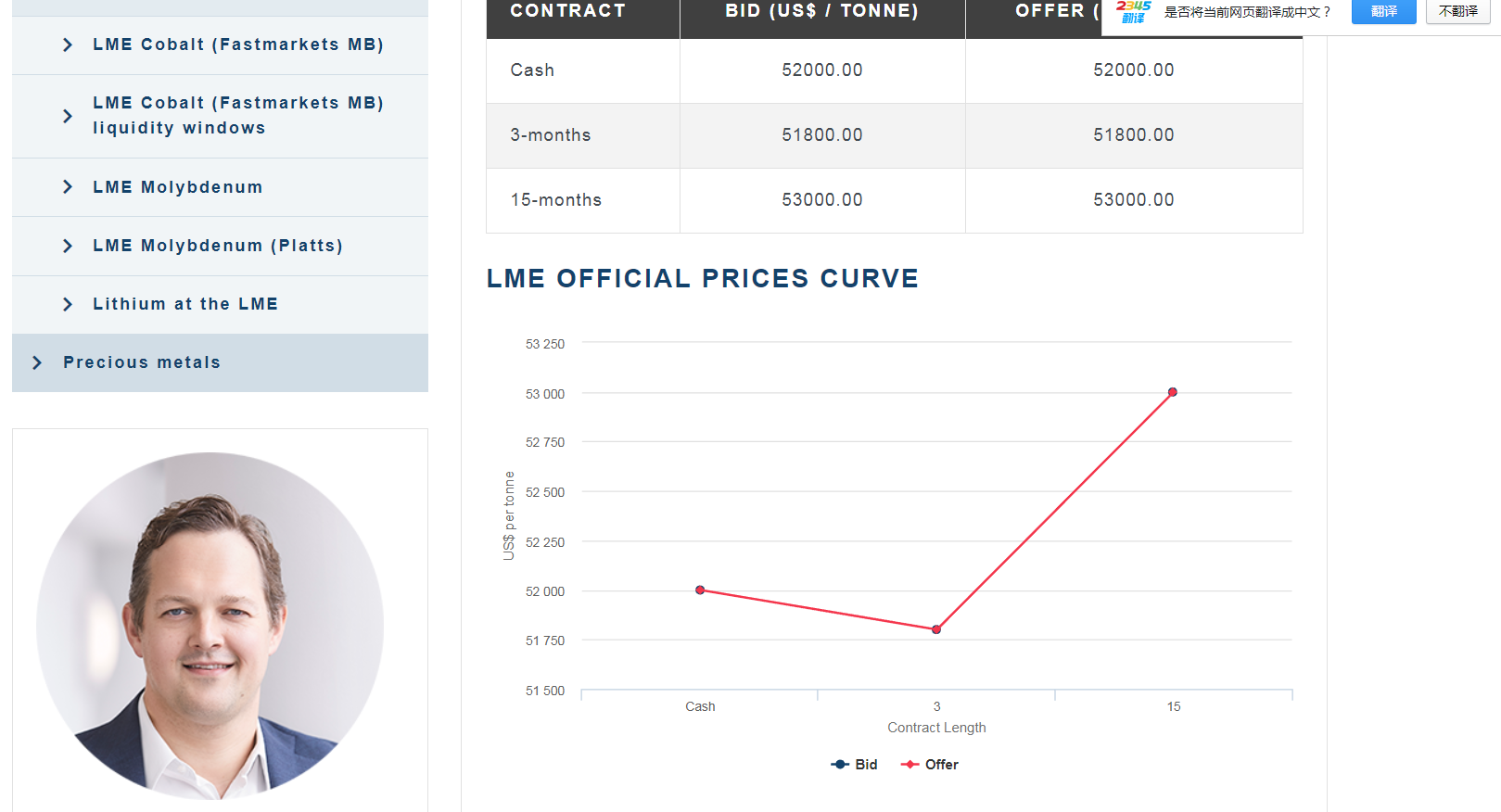This screenshot has height=812, width=1501.
Task: Click the 3-months contract row label
Action: (x=551, y=135)
